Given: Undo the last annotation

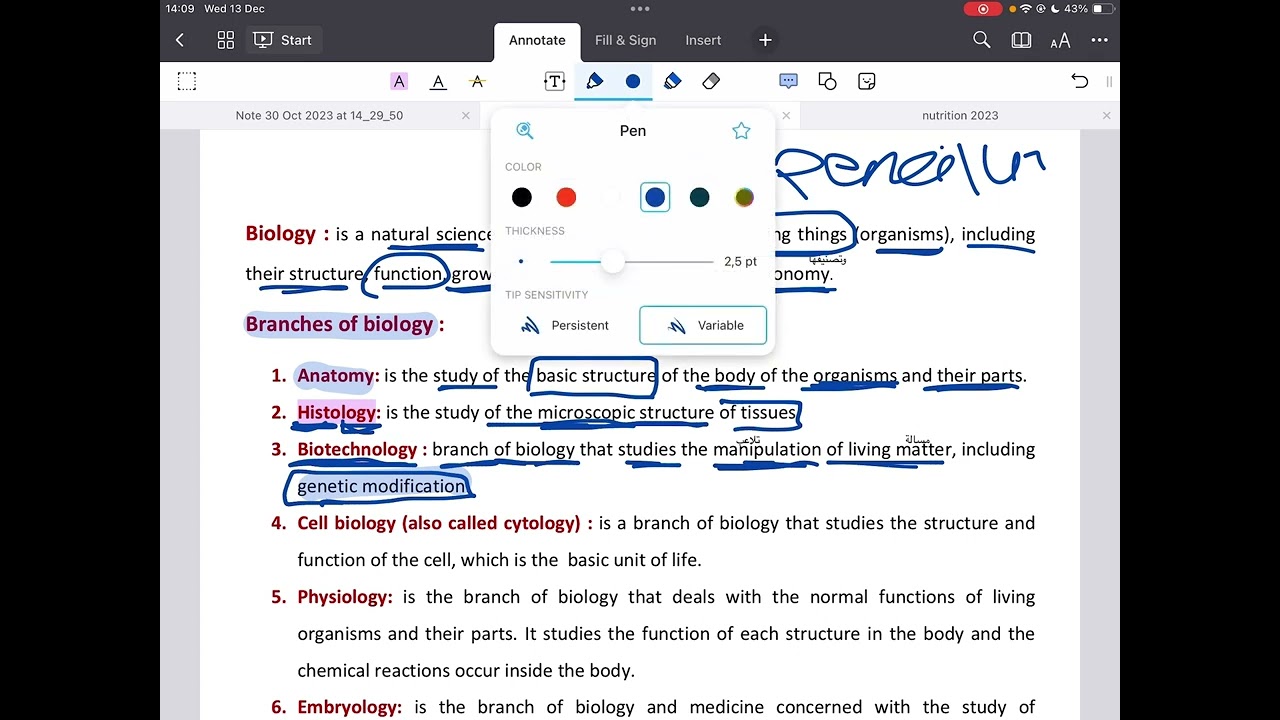Looking at the screenshot, I should 1079,81.
